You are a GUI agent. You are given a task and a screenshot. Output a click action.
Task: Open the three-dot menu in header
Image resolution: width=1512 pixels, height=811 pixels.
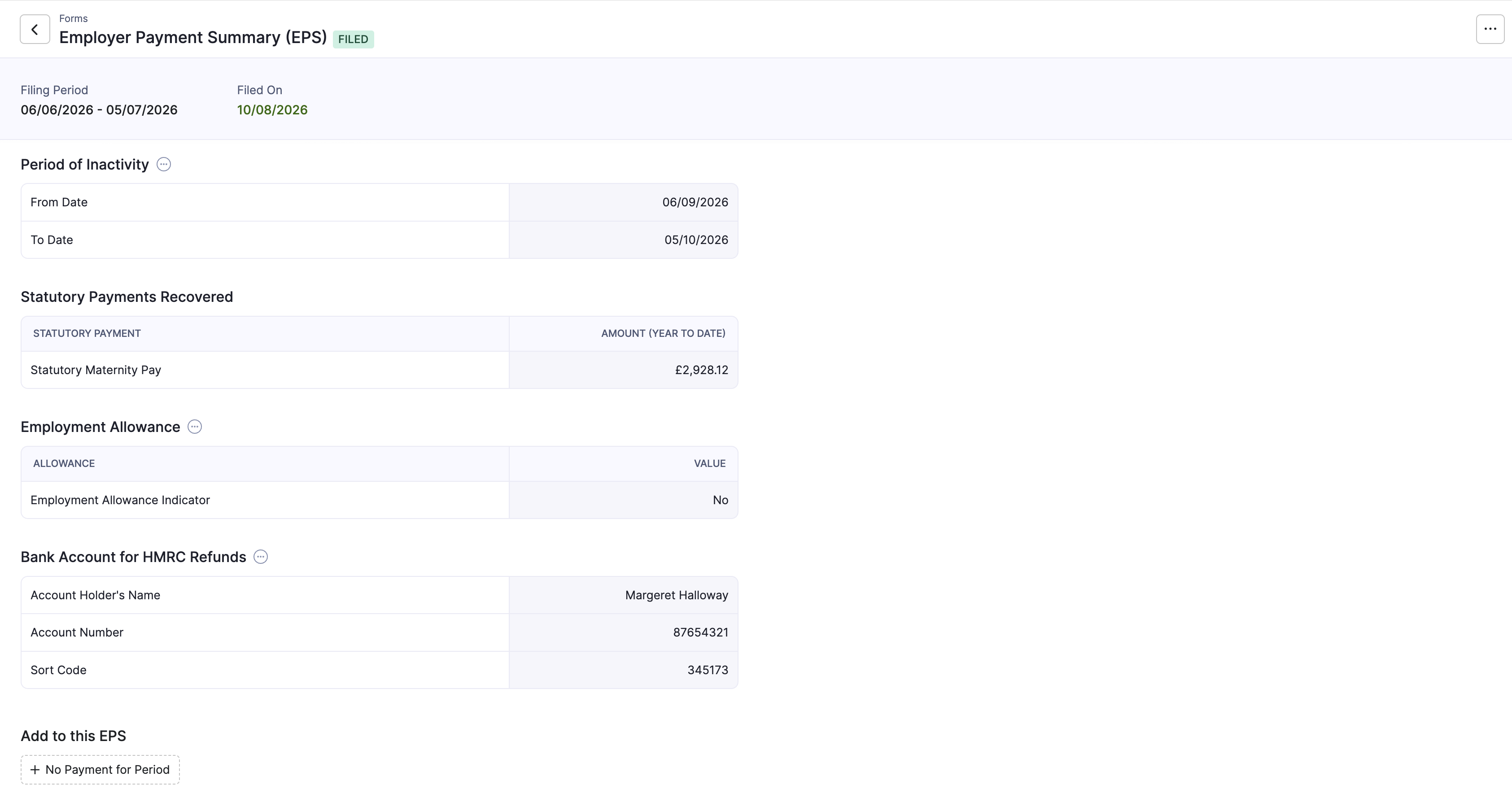coord(1490,29)
